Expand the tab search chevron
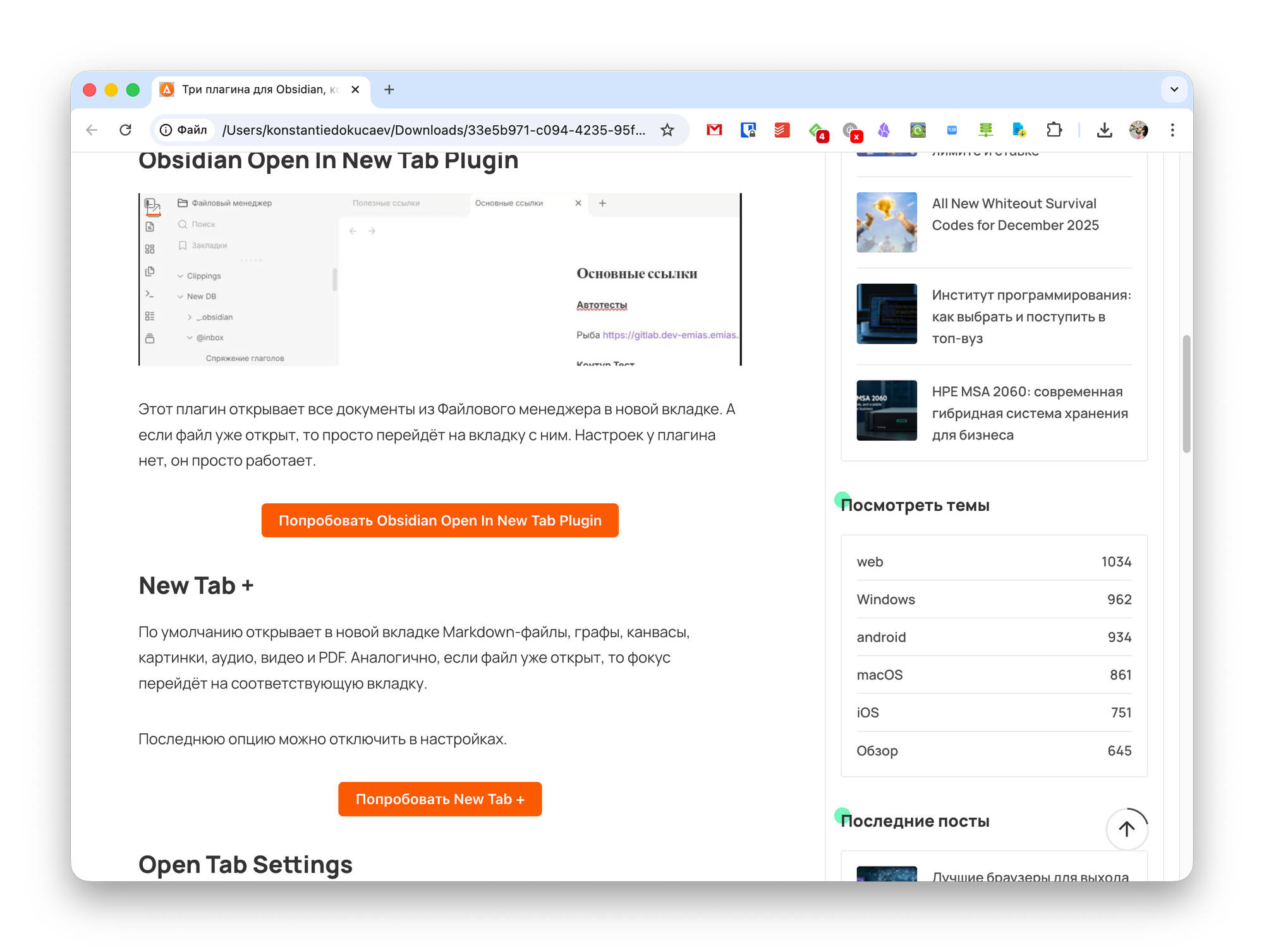Image resolution: width=1264 pixels, height=952 pixels. (1174, 90)
